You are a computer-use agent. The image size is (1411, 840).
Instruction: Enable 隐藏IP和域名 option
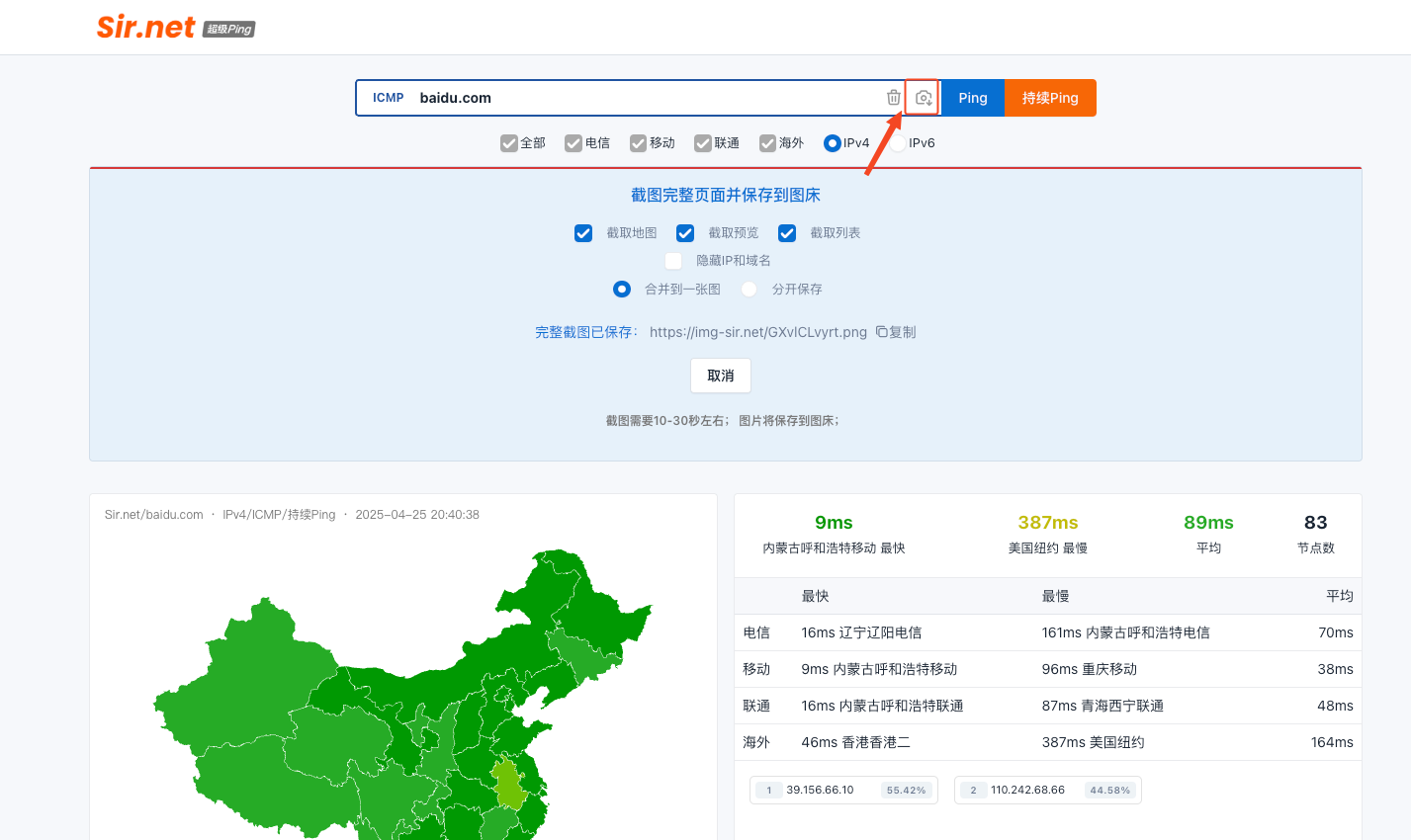click(673, 261)
